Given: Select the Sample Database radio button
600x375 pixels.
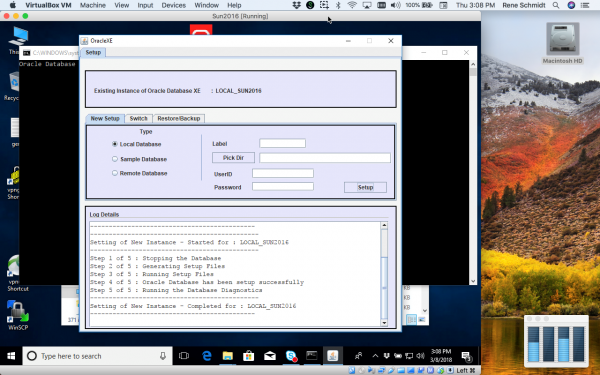Looking at the screenshot, I should tap(115, 159).
